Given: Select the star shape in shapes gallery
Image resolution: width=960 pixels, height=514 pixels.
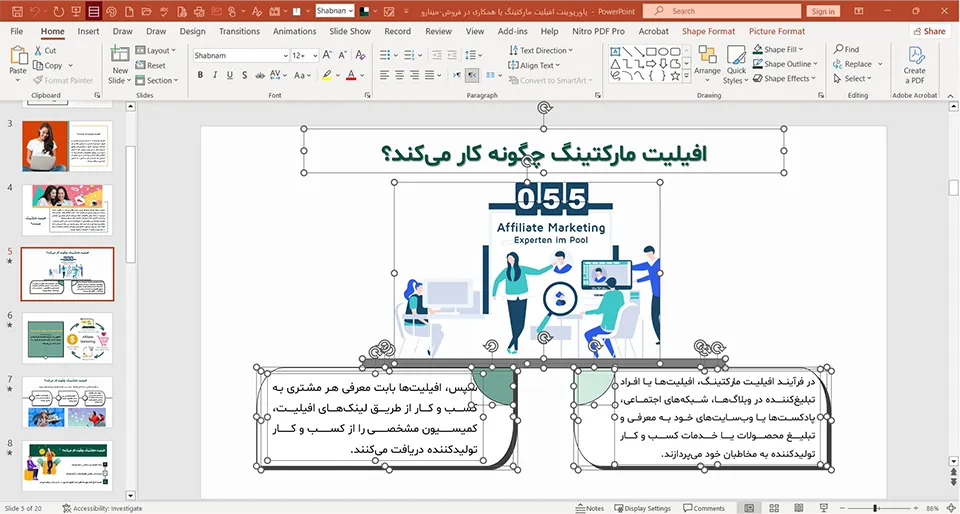Looking at the screenshot, I should (675, 76).
